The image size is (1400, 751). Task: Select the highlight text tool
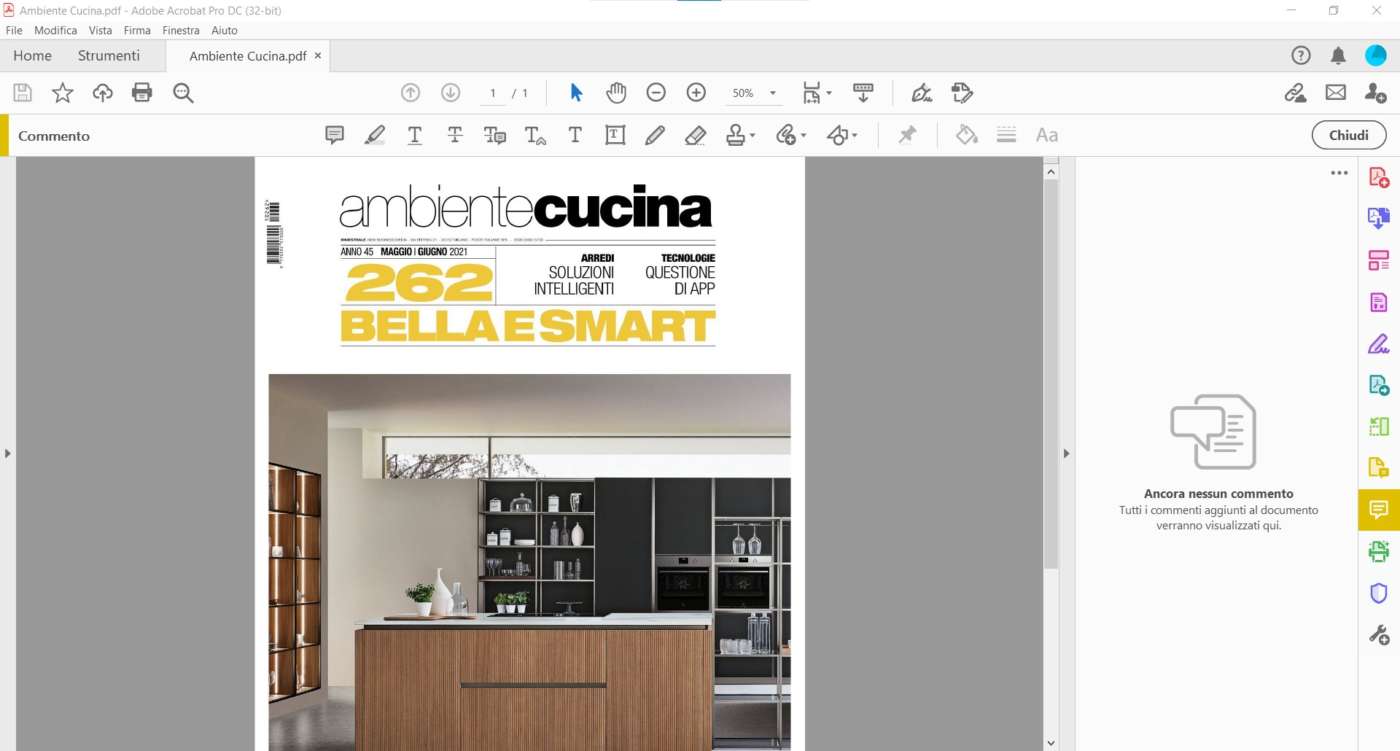pos(375,135)
